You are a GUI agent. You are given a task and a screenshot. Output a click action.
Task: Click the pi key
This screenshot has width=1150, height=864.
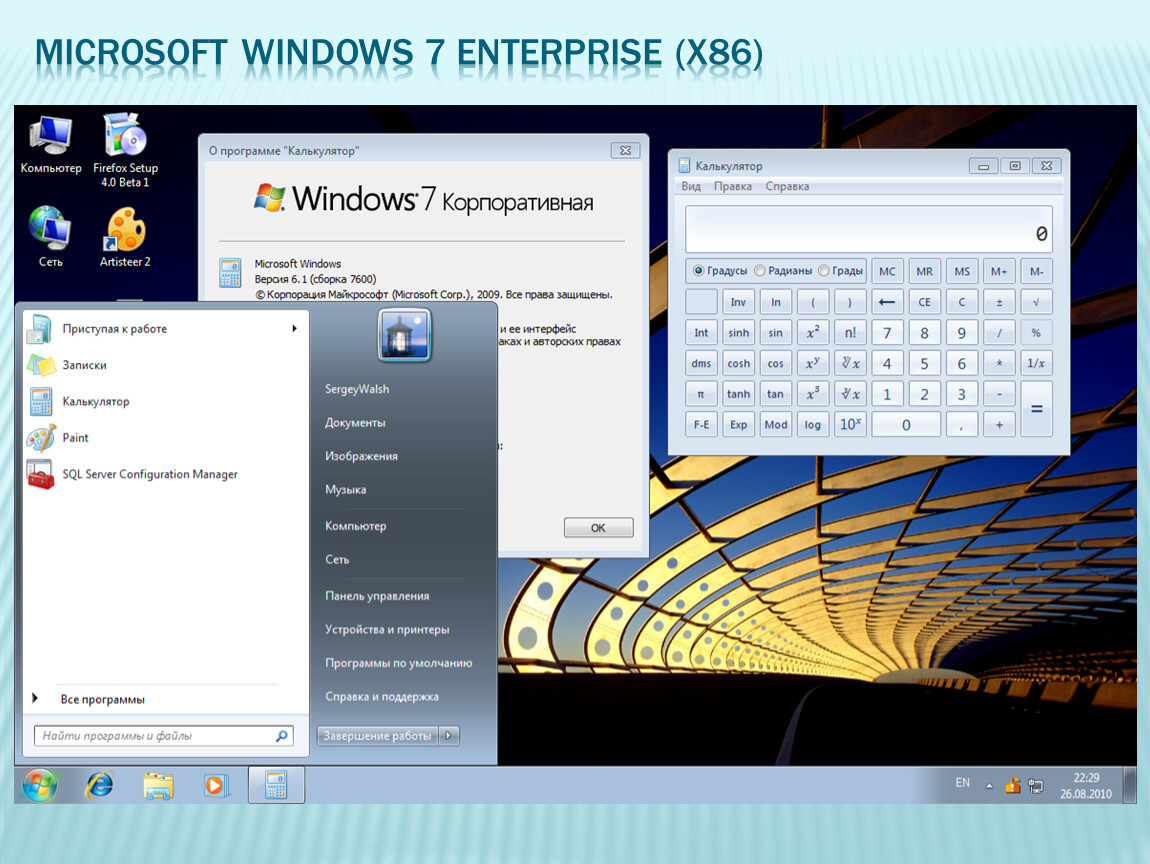pyautogui.click(x=701, y=394)
